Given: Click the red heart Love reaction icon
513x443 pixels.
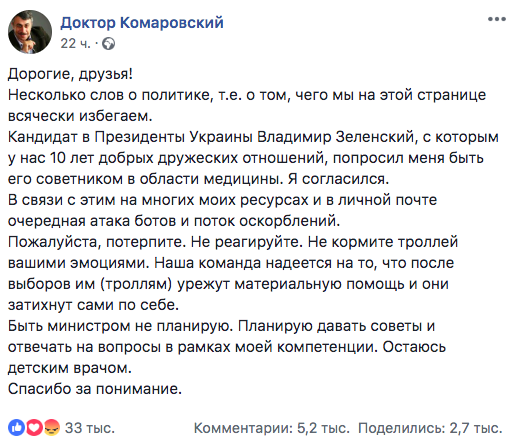Looking at the screenshot, I should pyautogui.click(x=34, y=428).
